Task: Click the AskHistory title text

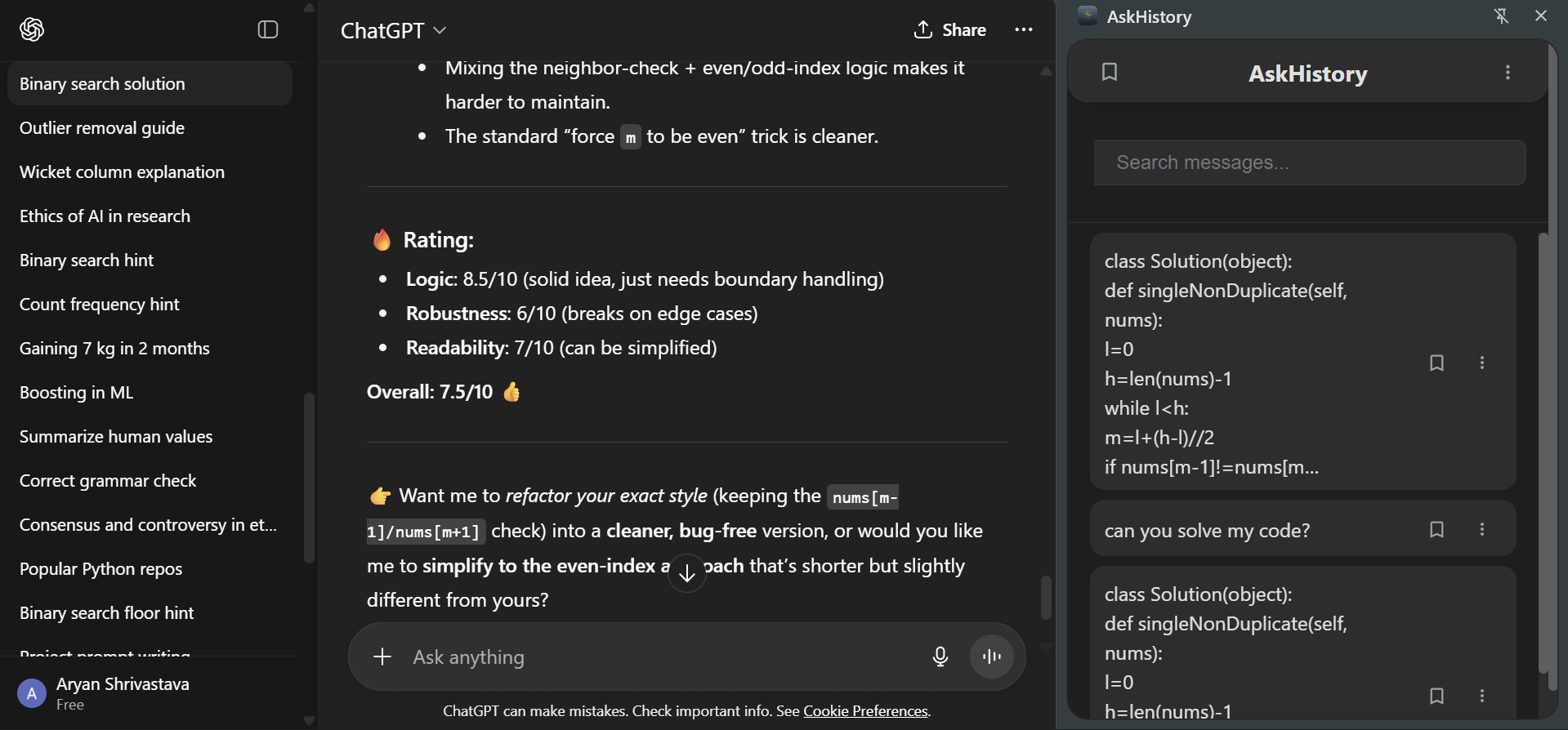Action: [1307, 73]
